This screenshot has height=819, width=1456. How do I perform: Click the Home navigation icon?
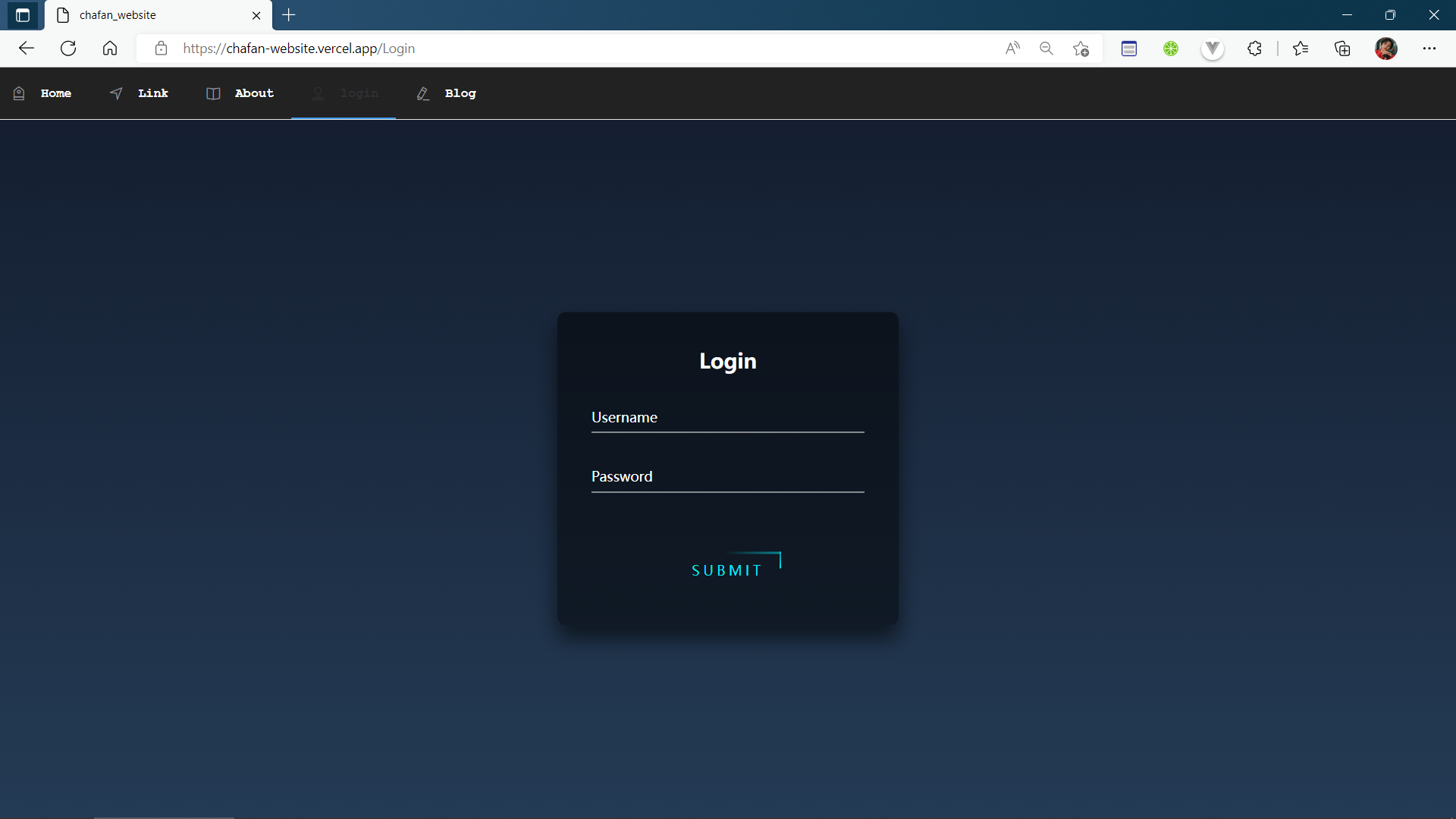click(x=19, y=93)
